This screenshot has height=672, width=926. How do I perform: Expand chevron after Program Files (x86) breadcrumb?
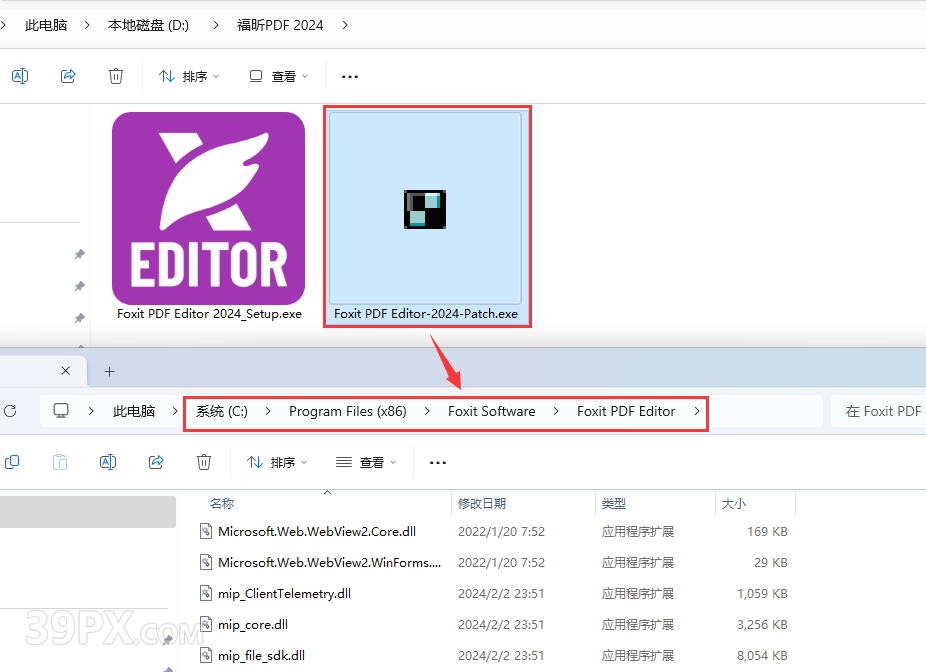click(x=427, y=411)
